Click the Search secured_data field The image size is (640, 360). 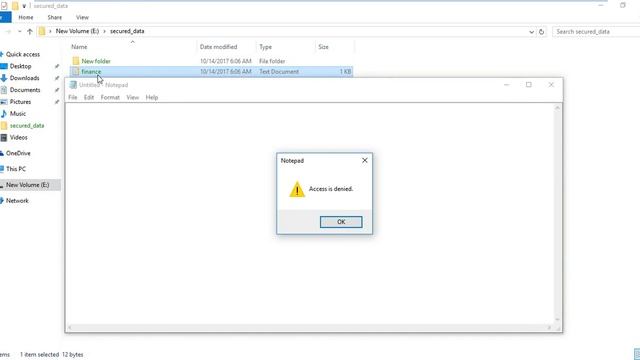coord(596,31)
